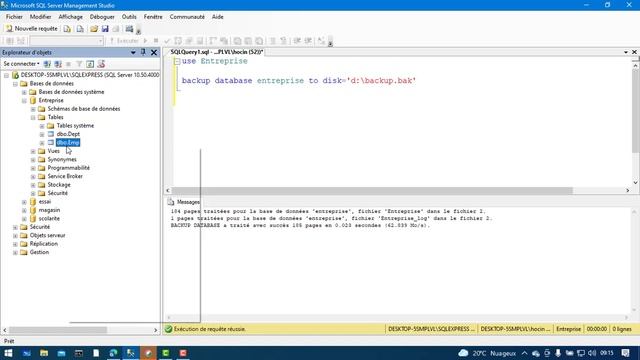640x360 pixels.
Task: Open File Explorer from the taskbar
Action: coord(44,353)
